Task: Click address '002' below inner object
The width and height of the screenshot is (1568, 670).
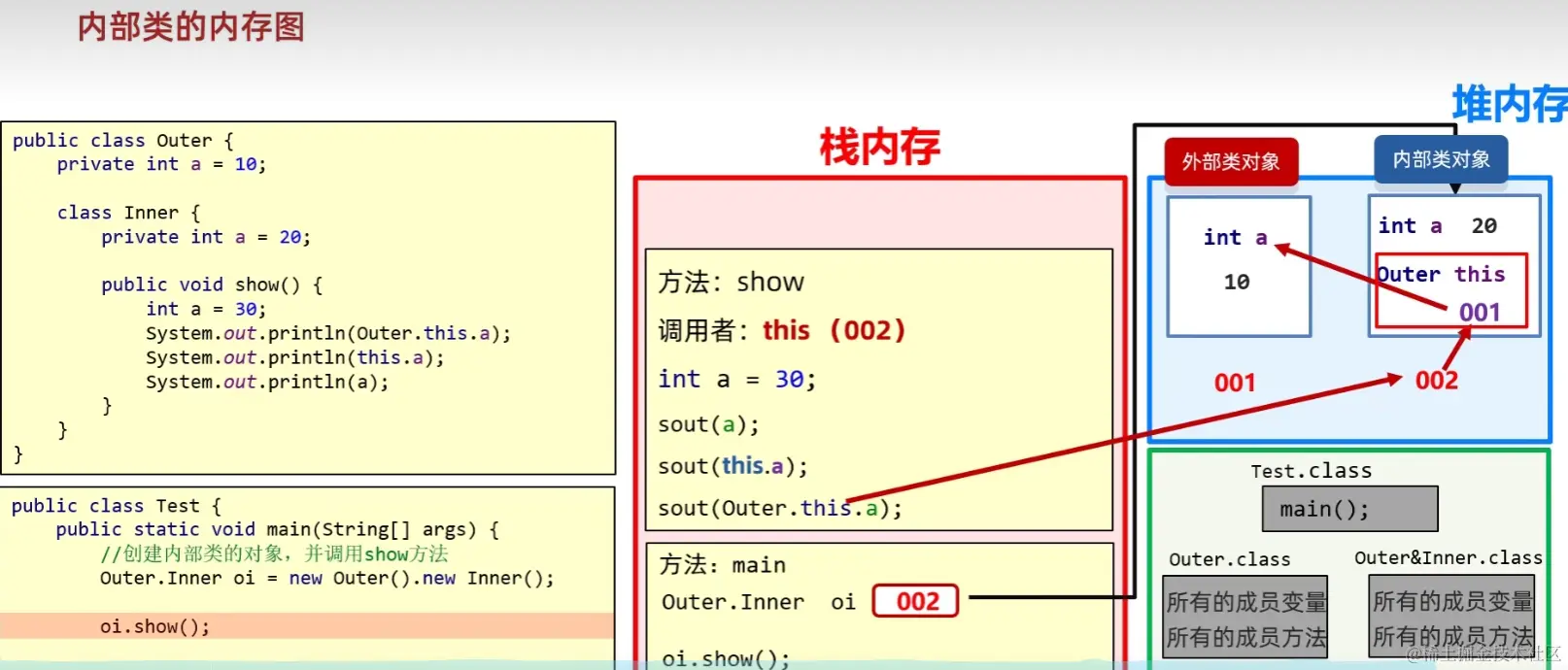Action: tap(1437, 380)
